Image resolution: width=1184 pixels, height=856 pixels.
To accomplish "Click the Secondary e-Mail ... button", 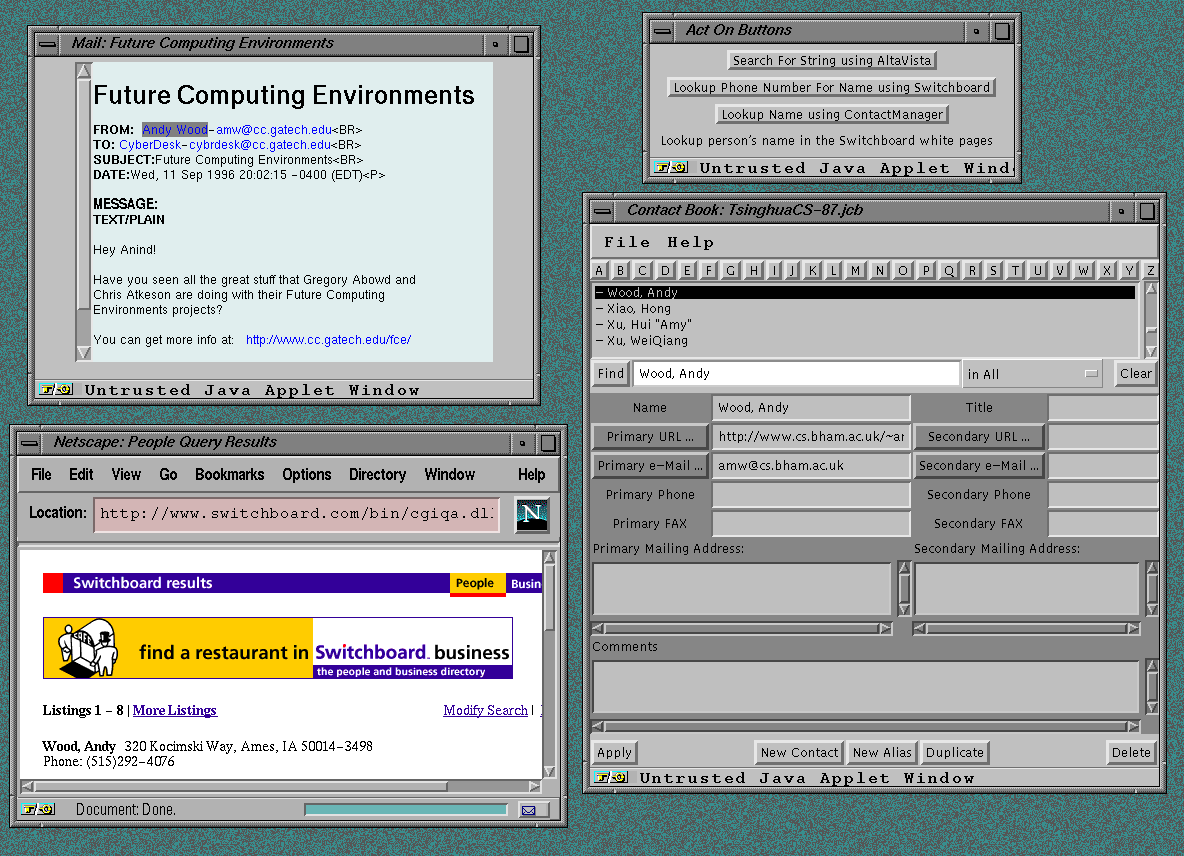I will click(x=978, y=466).
